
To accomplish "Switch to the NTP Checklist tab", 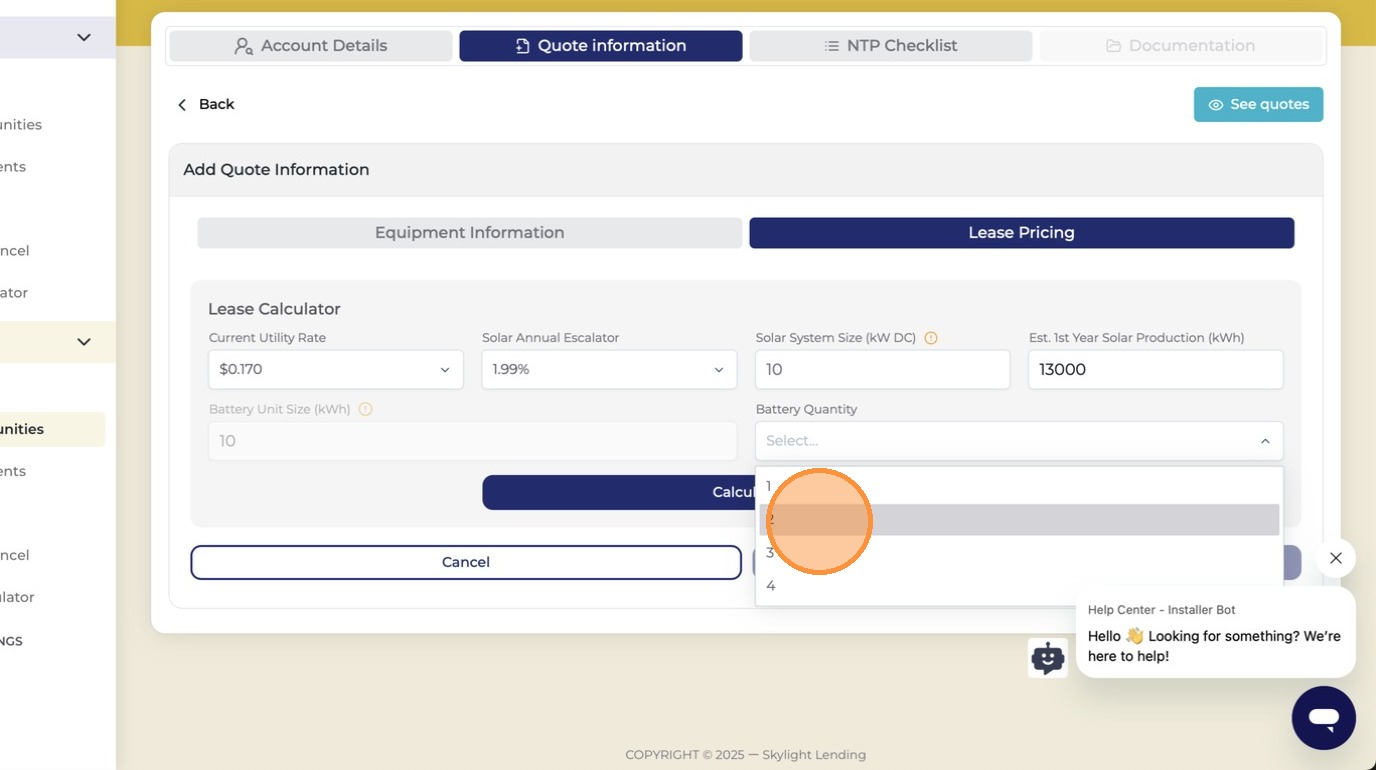I will [890, 46].
